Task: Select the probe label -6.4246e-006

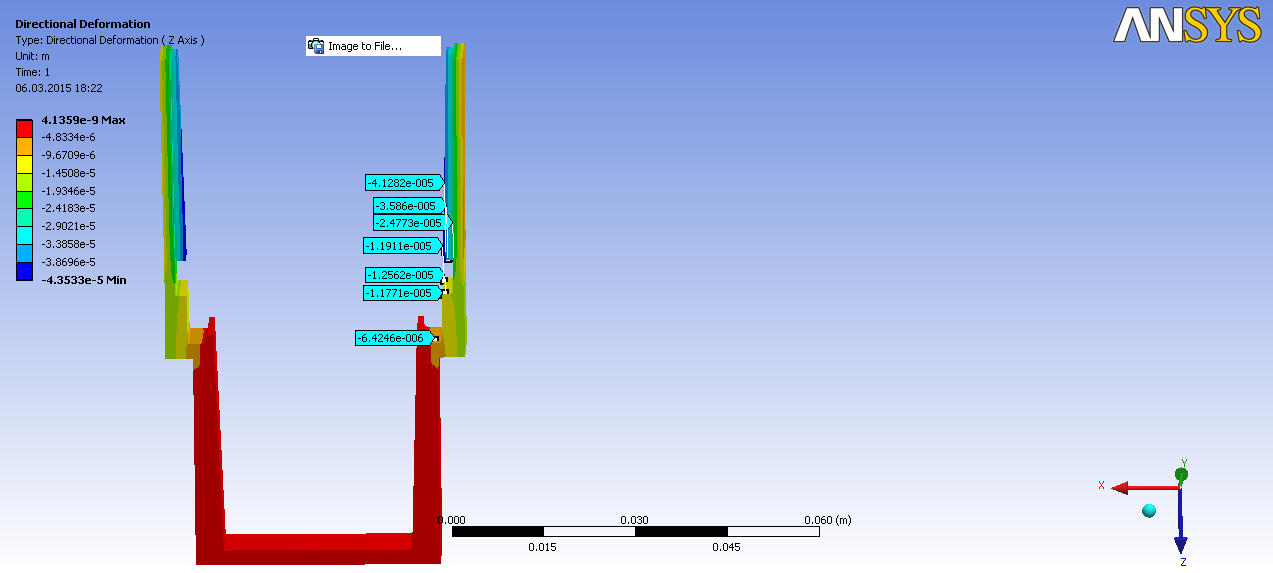Action: click(x=396, y=338)
